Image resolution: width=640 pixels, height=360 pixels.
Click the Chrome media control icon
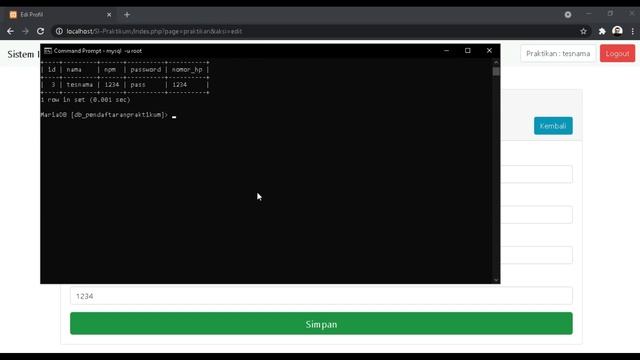pos(568,14)
